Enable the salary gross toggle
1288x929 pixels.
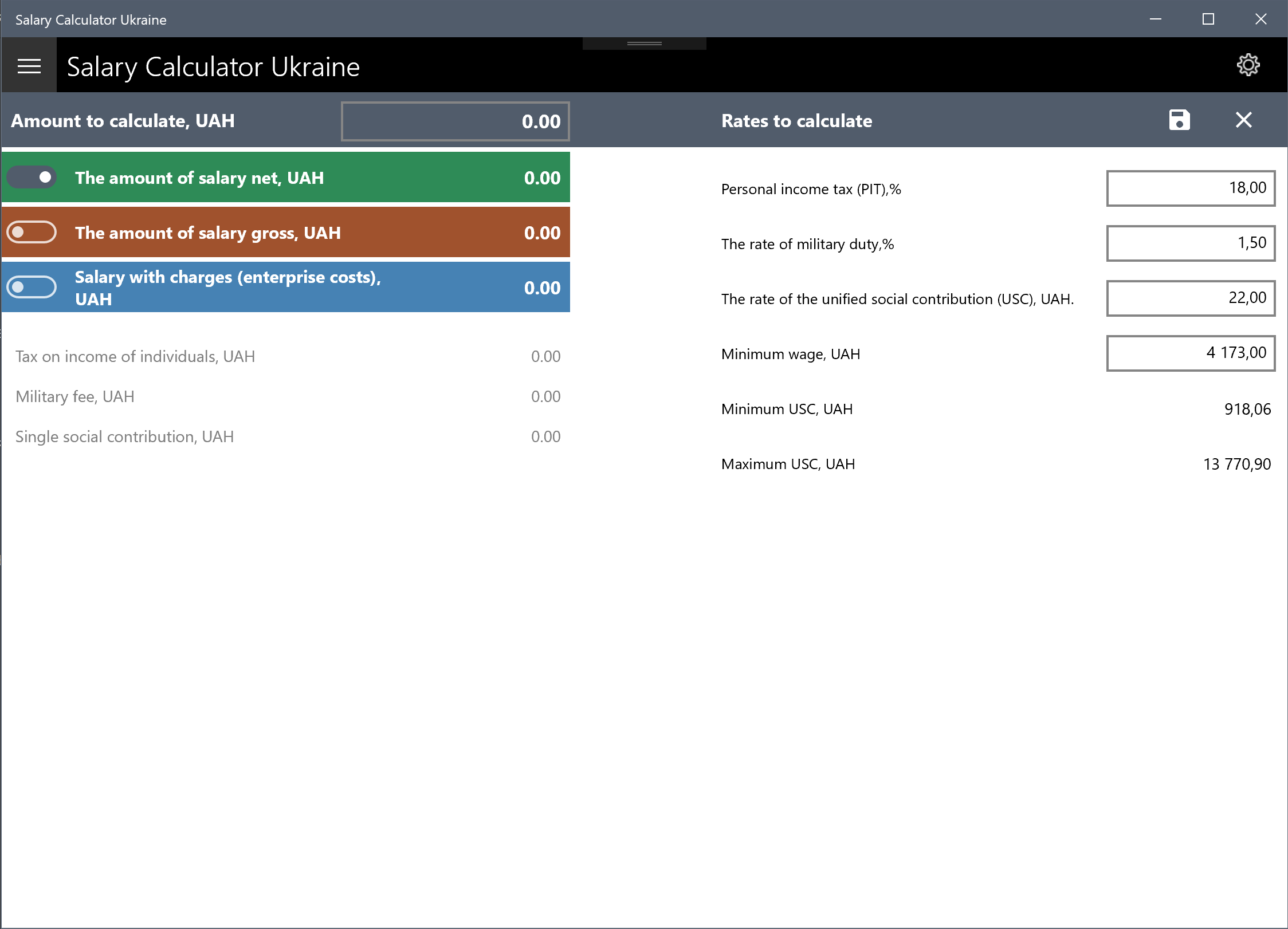pos(32,233)
